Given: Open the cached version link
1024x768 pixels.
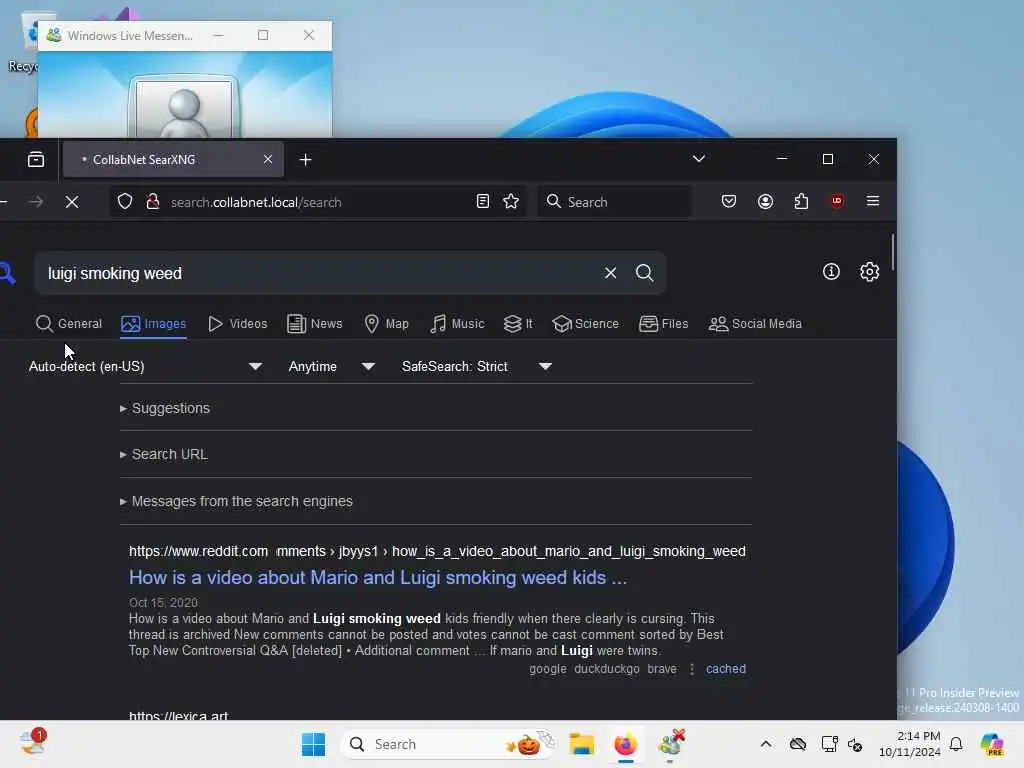Looking at the screenshot, I should [726, 669].
